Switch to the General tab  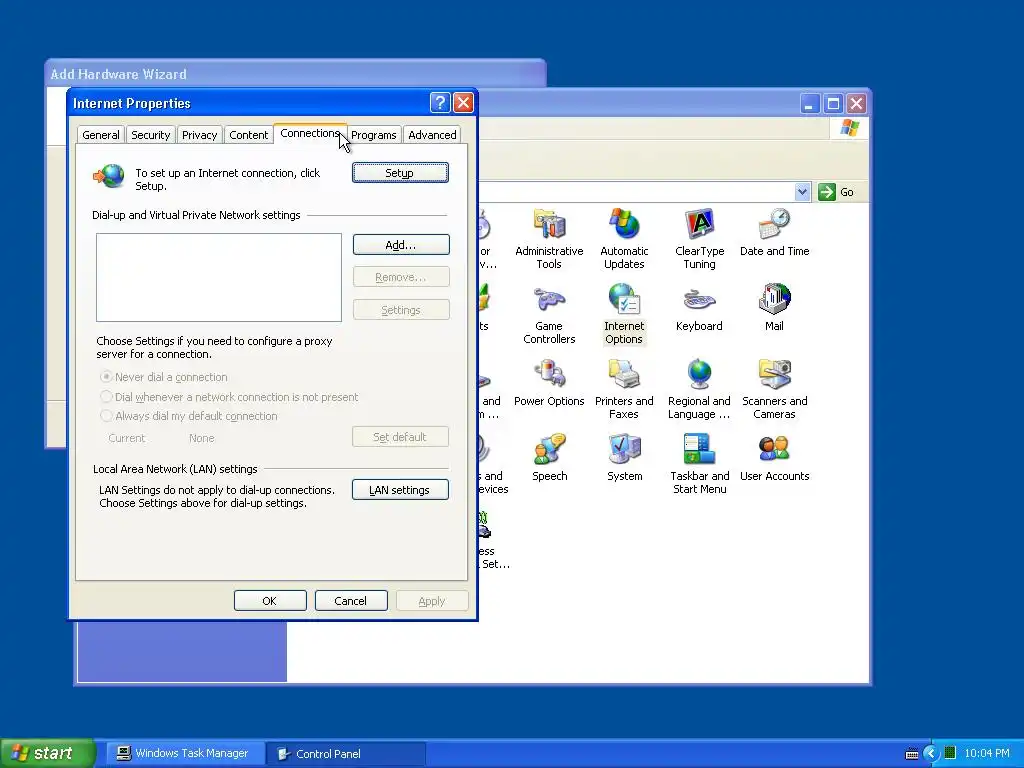coord(101,135)
